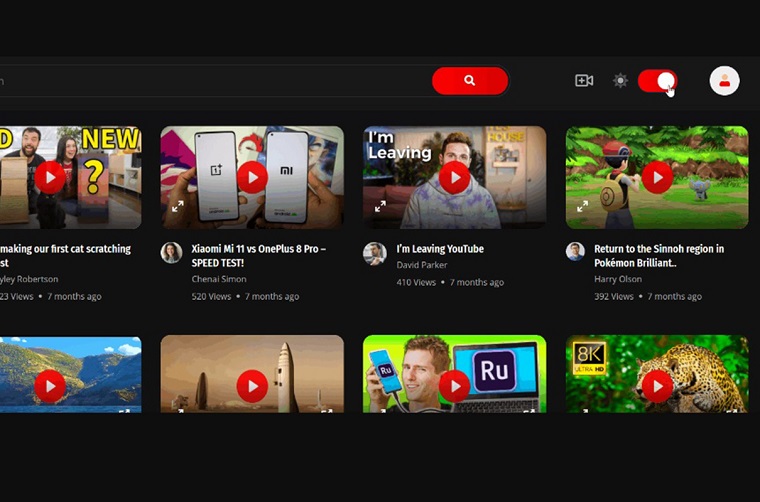The height and width of the screenshot is (502, 760).
Task: Click '7 months ago' under Harry Olson
Action: 674,297
